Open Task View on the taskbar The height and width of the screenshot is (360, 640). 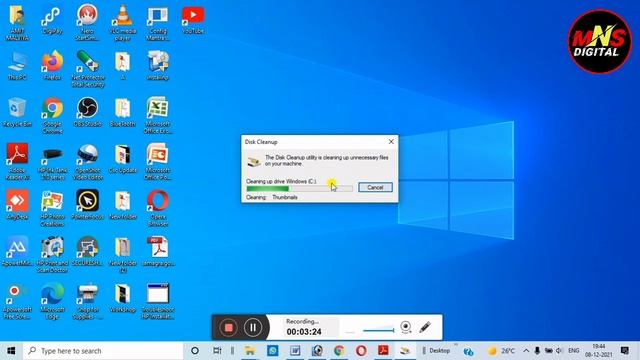(x=217, y=351)
